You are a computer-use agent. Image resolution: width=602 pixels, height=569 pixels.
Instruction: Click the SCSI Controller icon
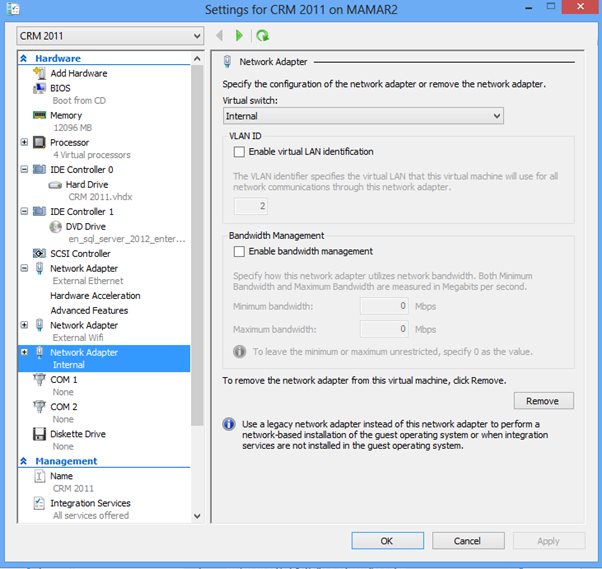point(39,254)
